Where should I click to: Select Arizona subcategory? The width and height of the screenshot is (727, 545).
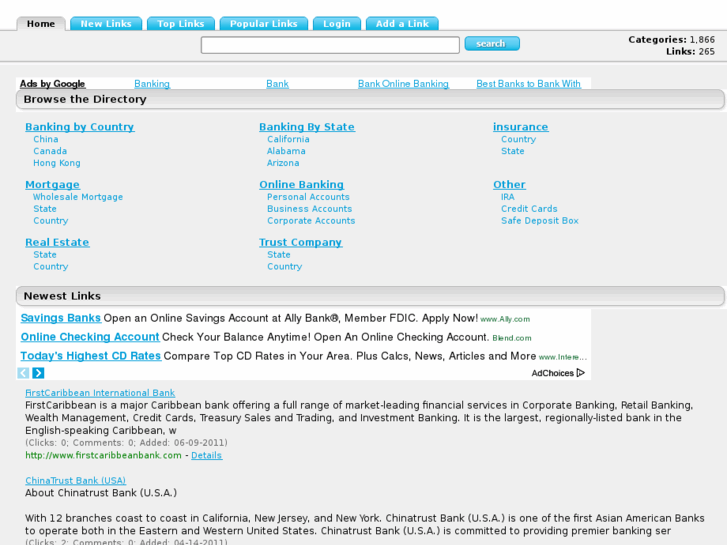[283, 163]
